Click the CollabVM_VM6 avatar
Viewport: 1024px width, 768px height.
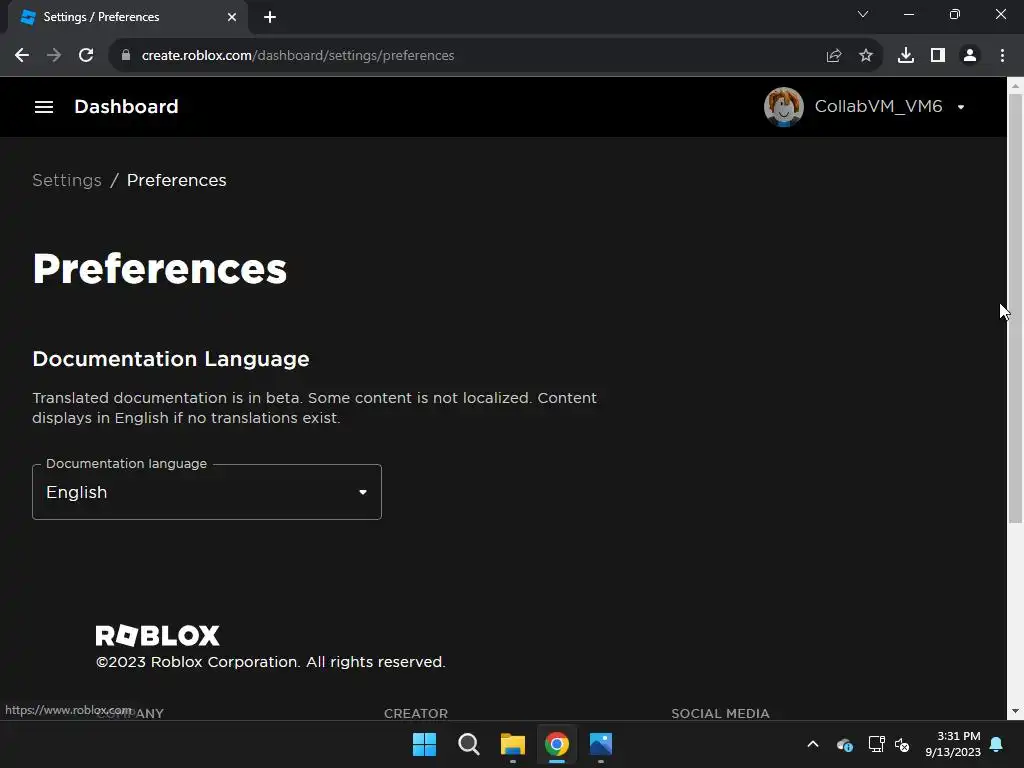click(x=783, y=106)
